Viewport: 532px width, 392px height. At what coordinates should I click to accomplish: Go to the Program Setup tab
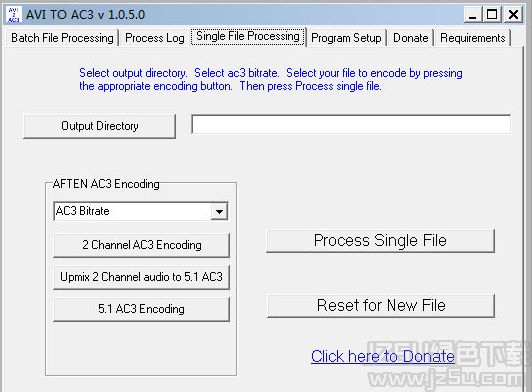346,38
